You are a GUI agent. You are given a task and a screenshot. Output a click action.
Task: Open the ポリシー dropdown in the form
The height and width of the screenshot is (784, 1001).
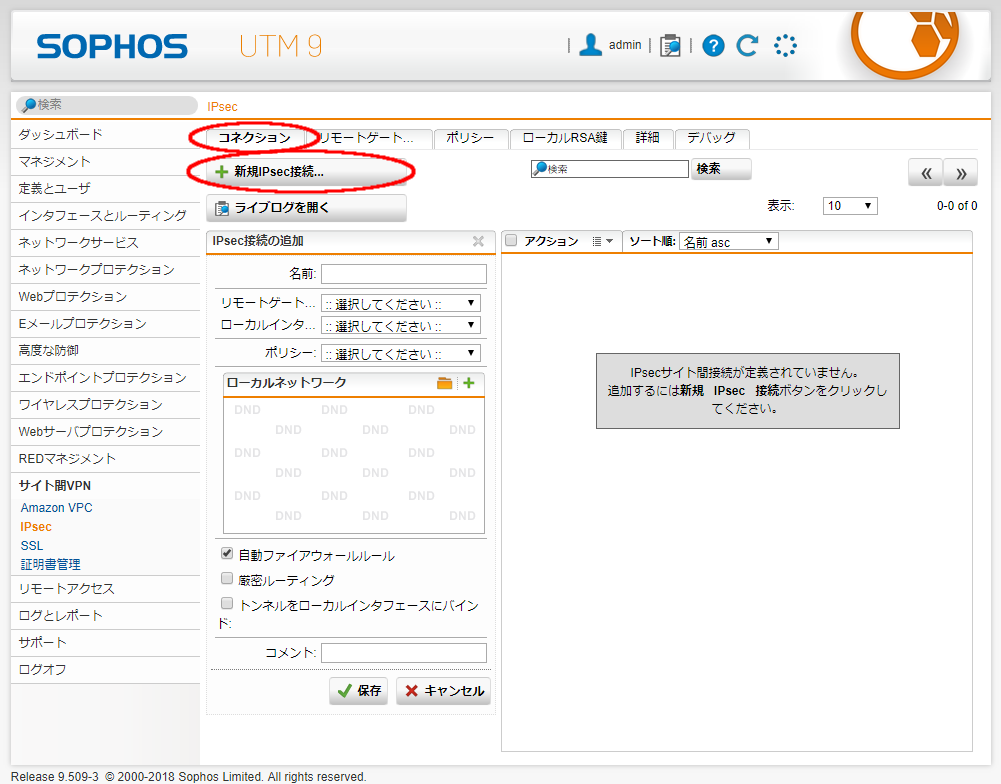[400, 354]
